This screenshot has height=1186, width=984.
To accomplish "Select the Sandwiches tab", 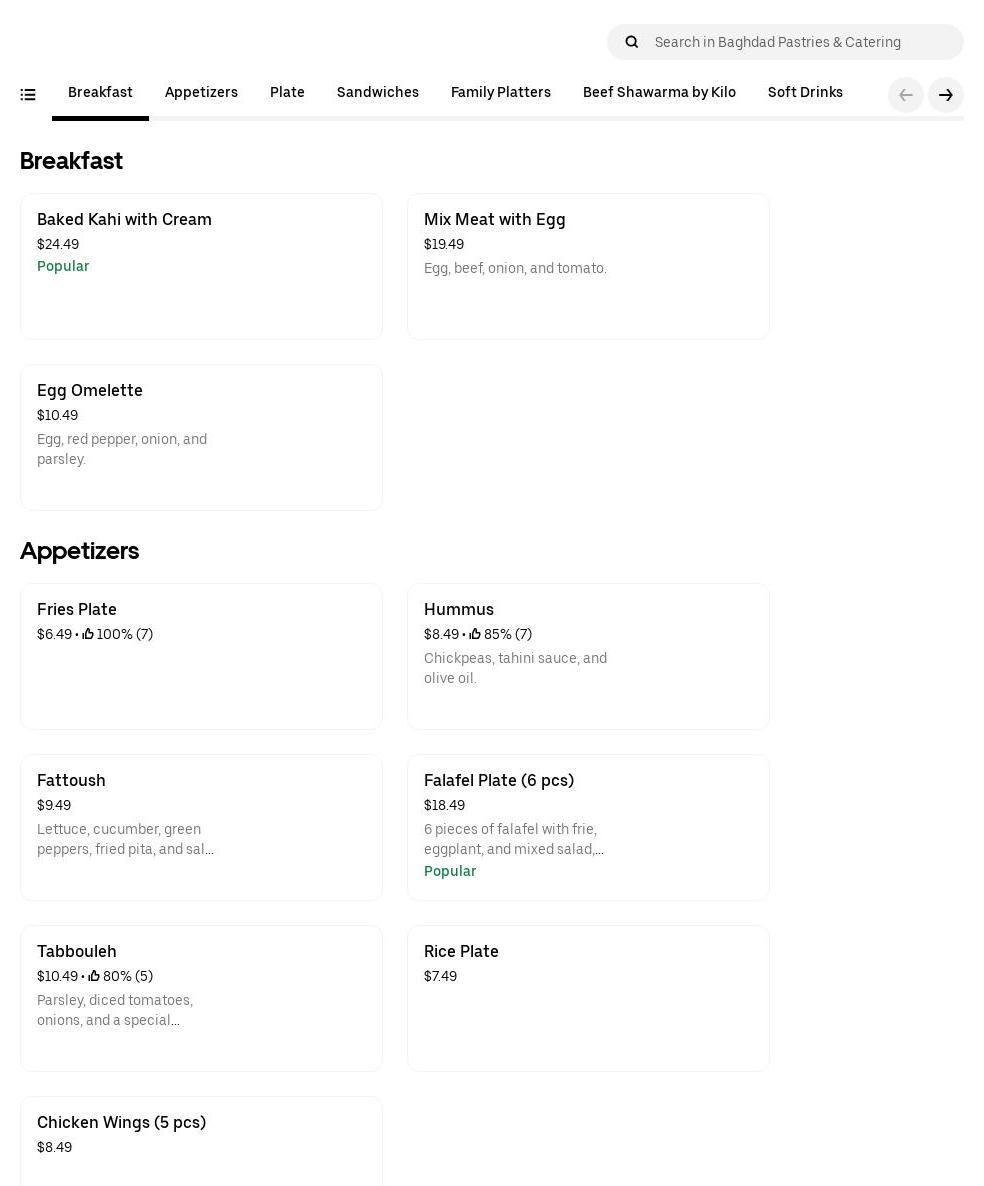I will click(378, 93).
